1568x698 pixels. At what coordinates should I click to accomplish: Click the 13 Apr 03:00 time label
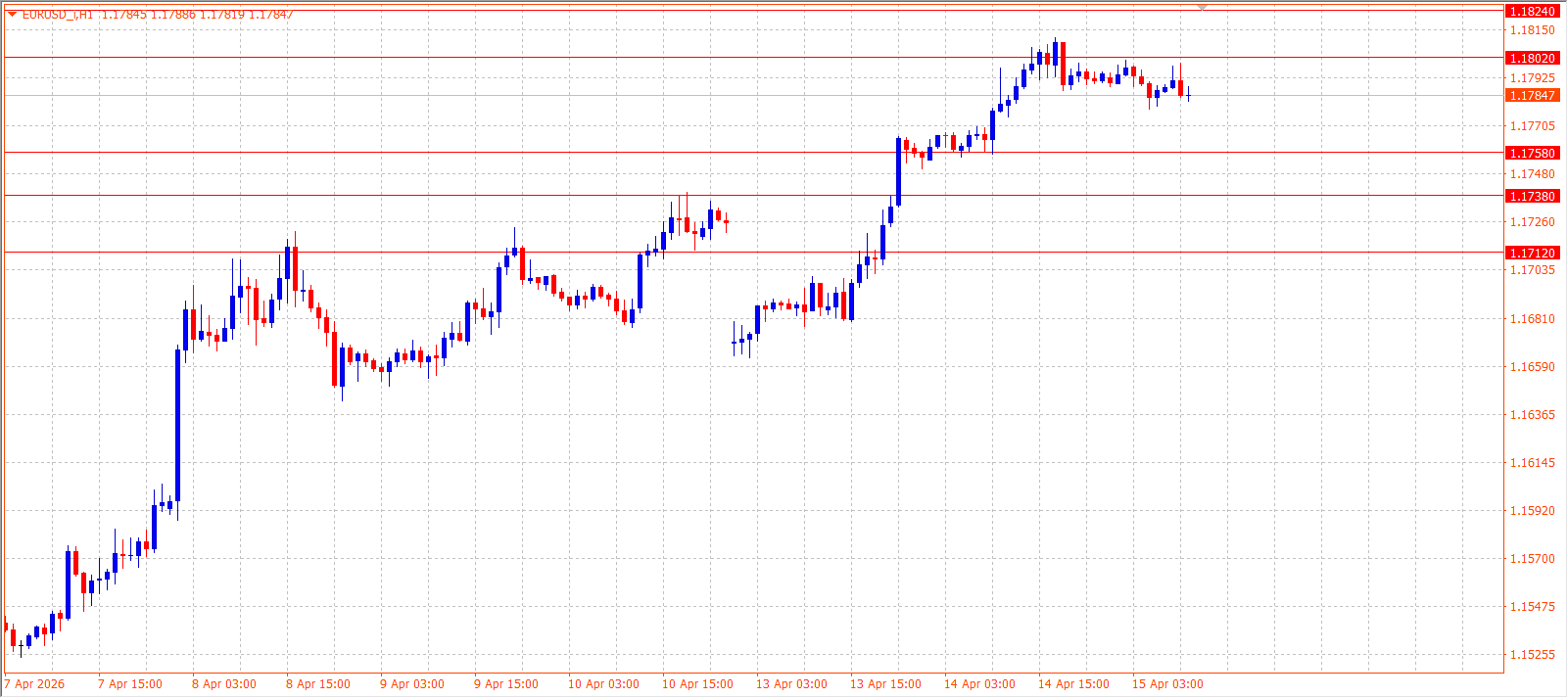[791, 684]
